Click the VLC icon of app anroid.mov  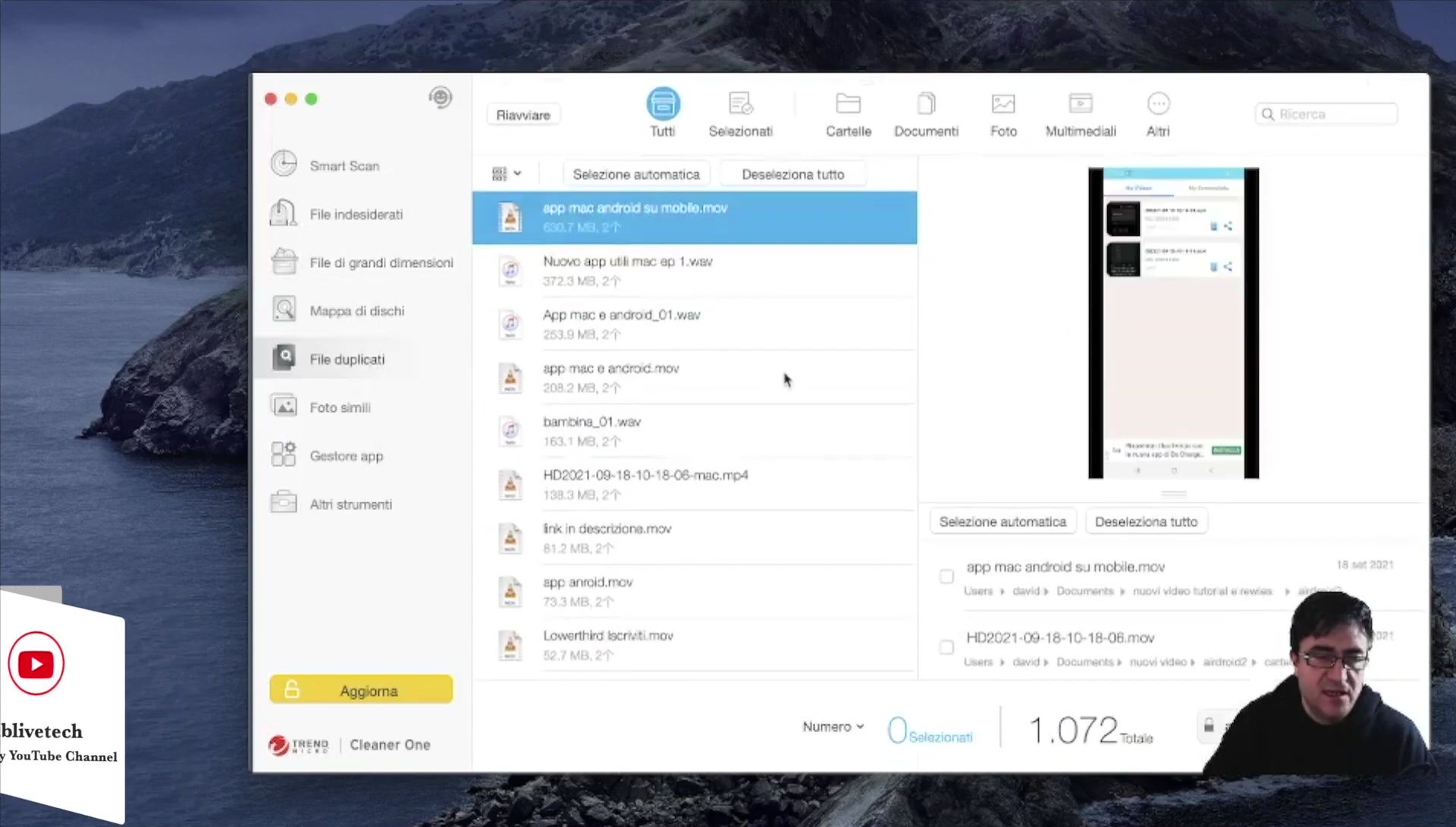(x=510, y=592)
